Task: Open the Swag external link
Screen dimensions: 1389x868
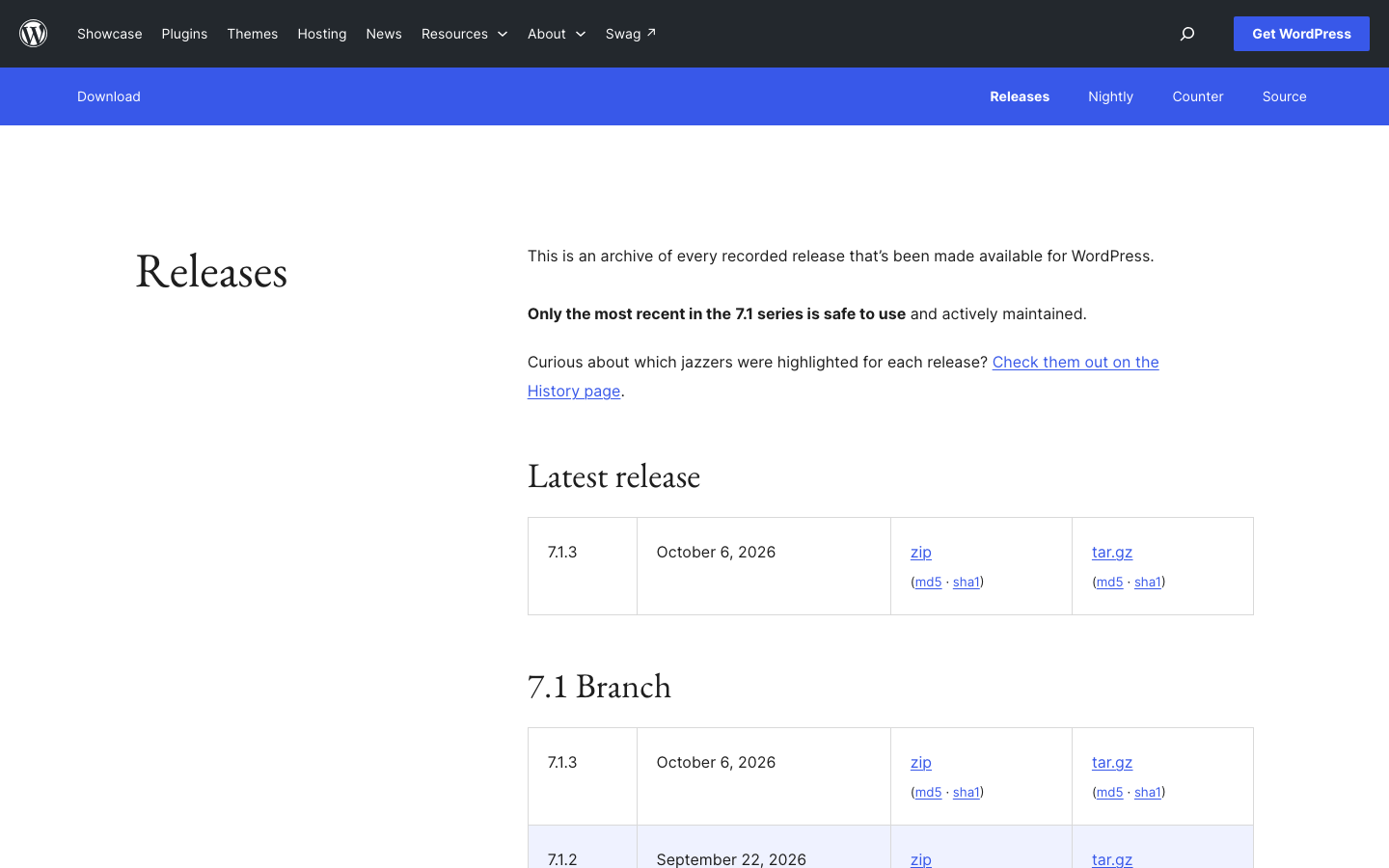Action: point(631,34)
